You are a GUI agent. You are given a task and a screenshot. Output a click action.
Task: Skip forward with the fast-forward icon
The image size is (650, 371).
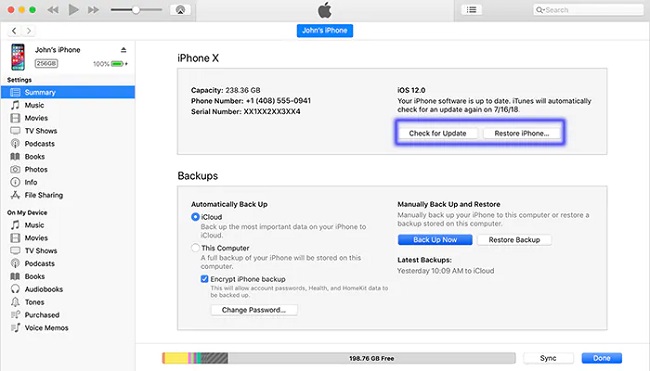[93, 10]
